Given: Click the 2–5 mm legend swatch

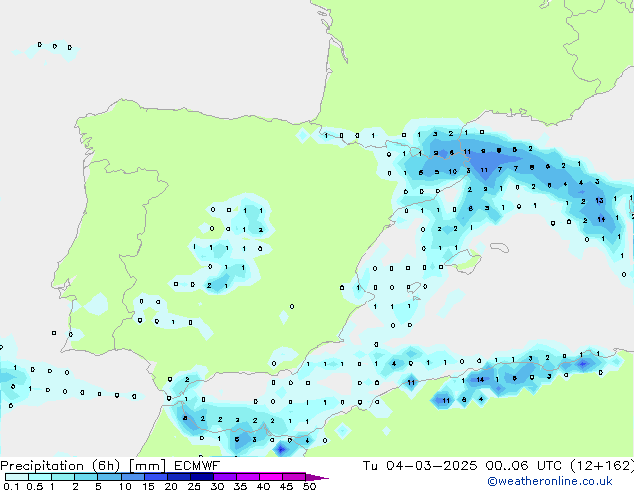Looking at the screenshot, I should click(86, 477).
